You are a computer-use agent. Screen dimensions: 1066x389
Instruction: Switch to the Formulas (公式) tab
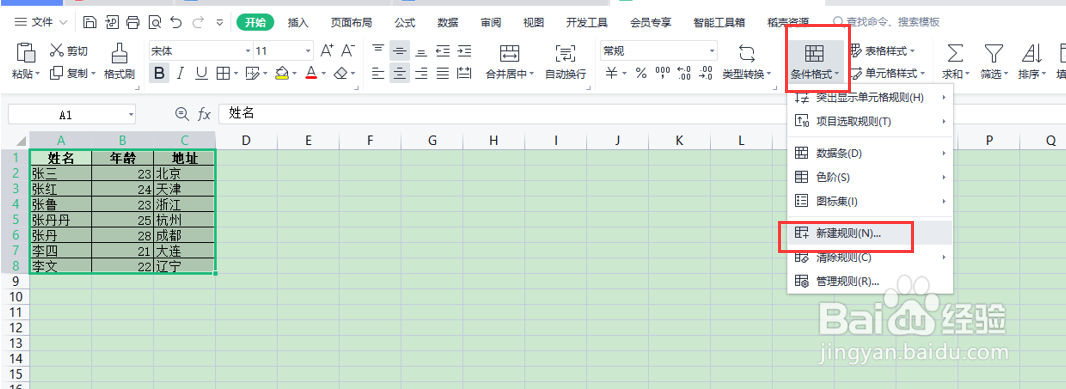(405, 22)
